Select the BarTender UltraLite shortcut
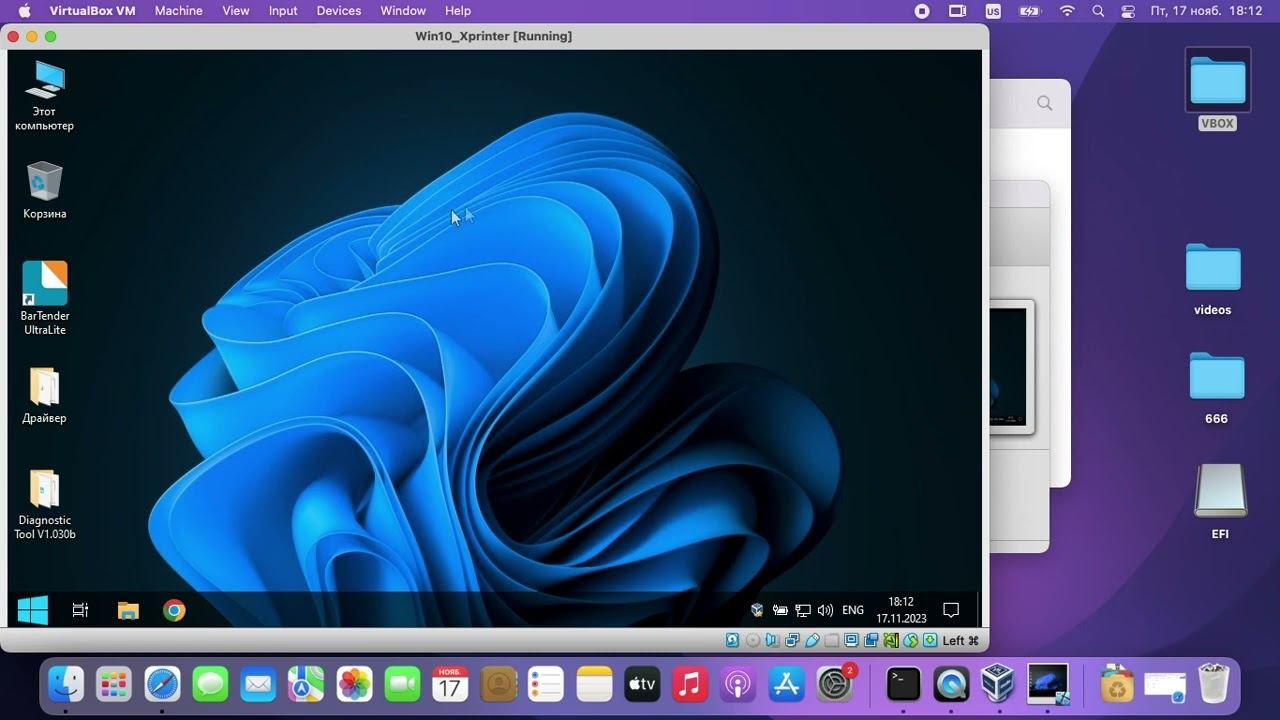This screenshot has height=720, width=1280. (x=45, y=298)
